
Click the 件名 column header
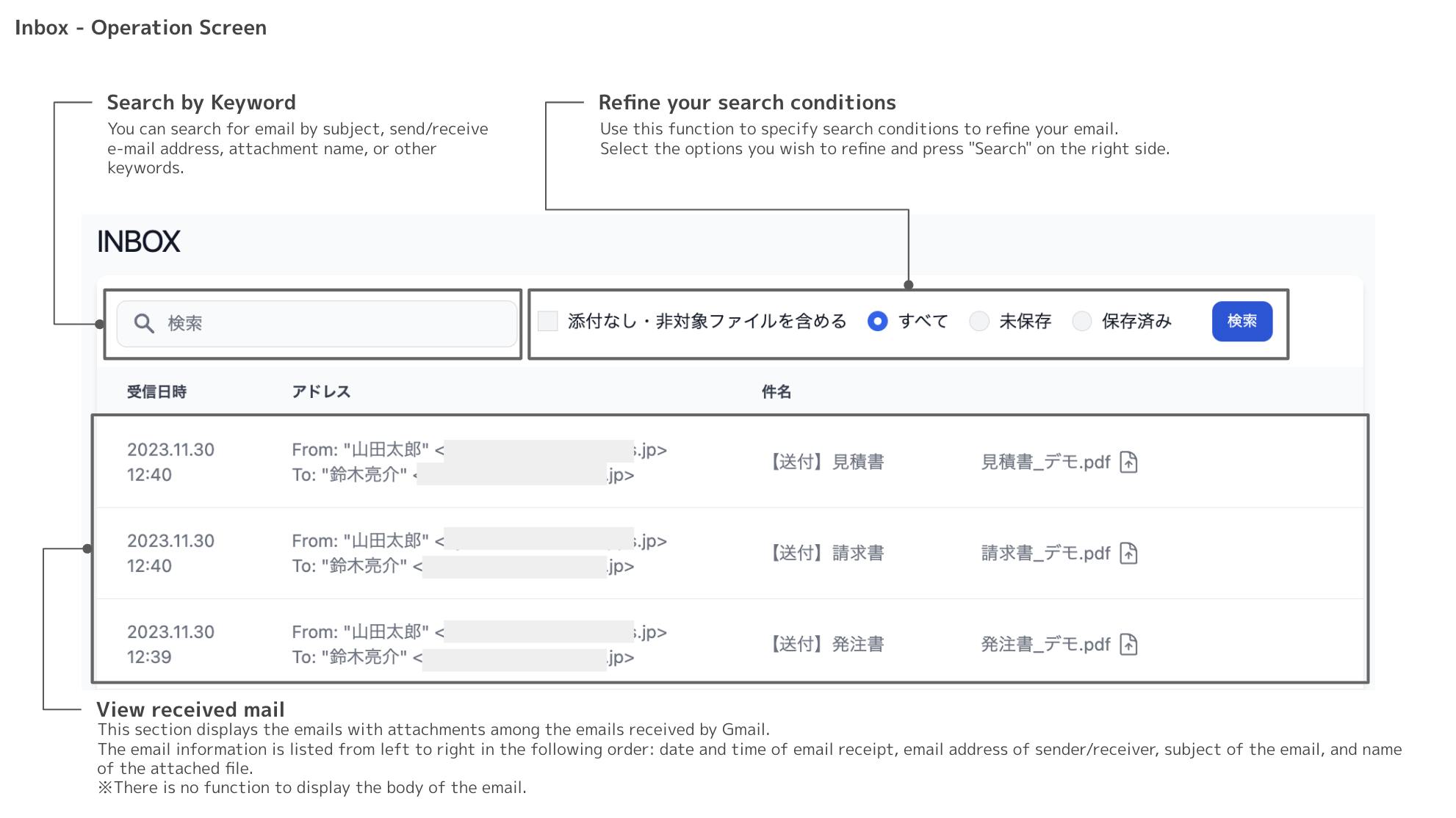click(x=776, y=391)
